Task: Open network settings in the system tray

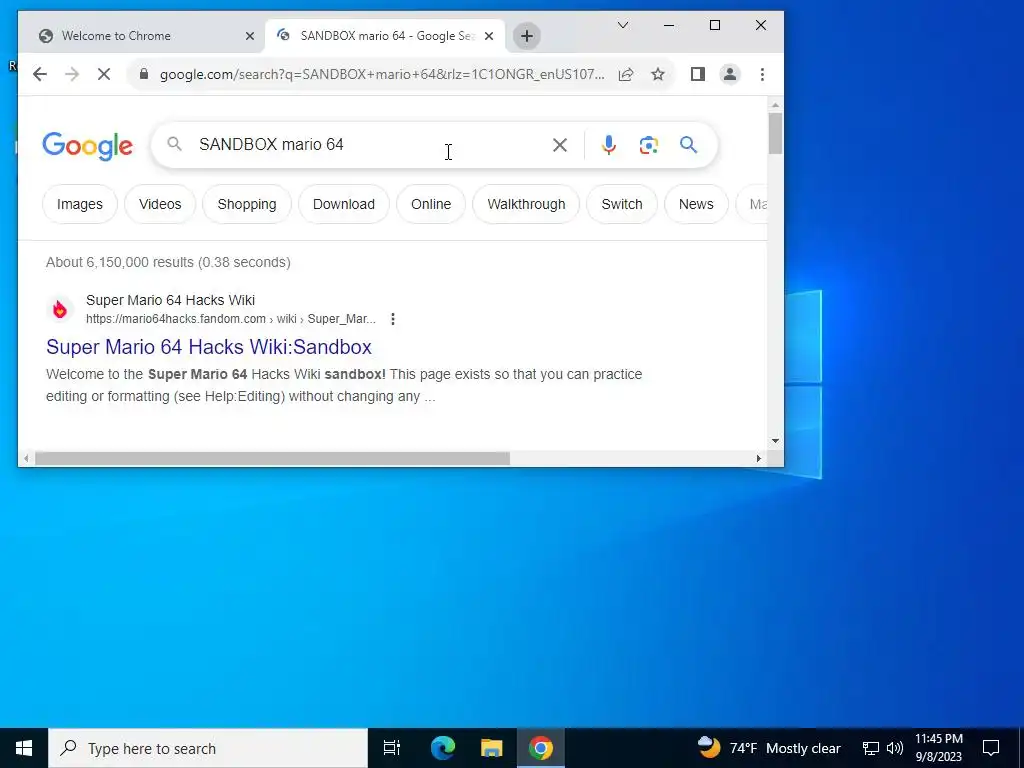Action: [x=871, y=748]
